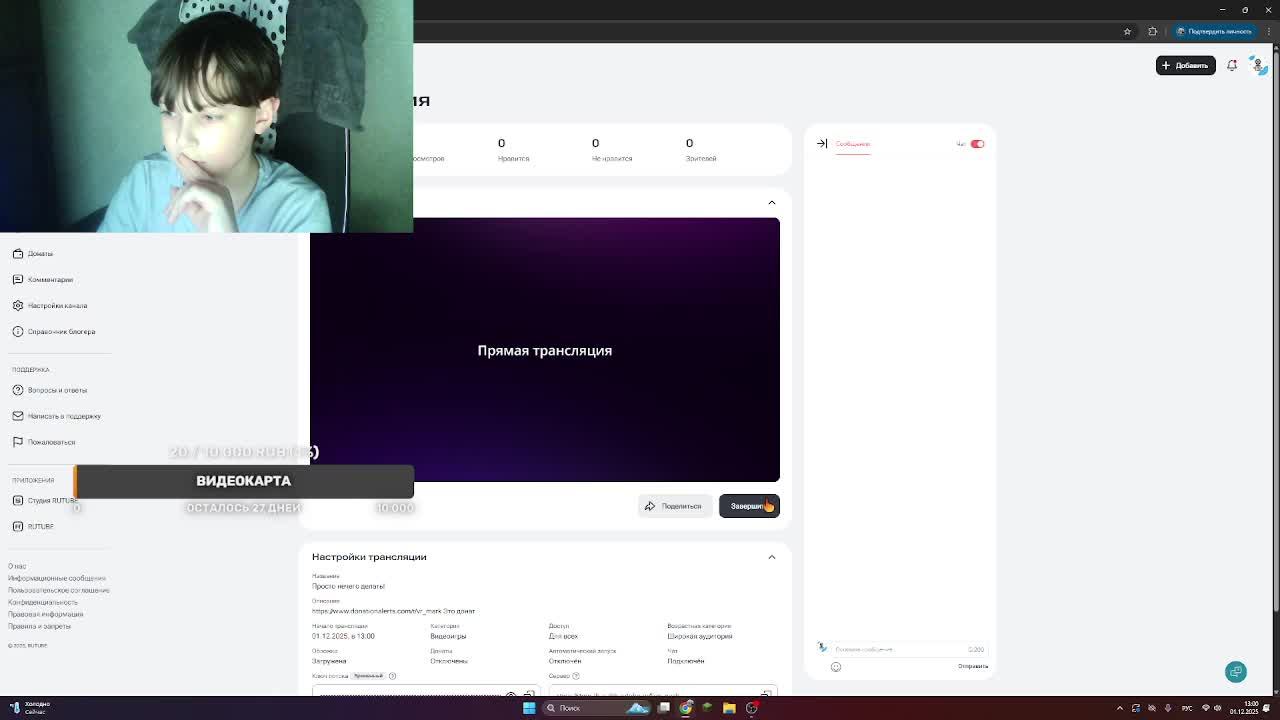The height and width of the screenshot is (720, 1280).
Task: Open the profile avatar menu
Action: pos(1258,65)
